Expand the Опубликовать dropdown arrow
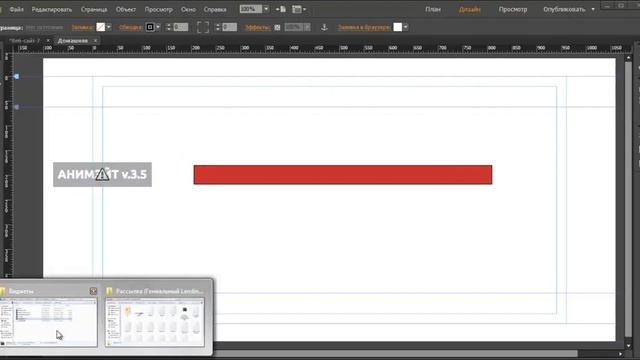640x360 pixels. pos(593,9)
